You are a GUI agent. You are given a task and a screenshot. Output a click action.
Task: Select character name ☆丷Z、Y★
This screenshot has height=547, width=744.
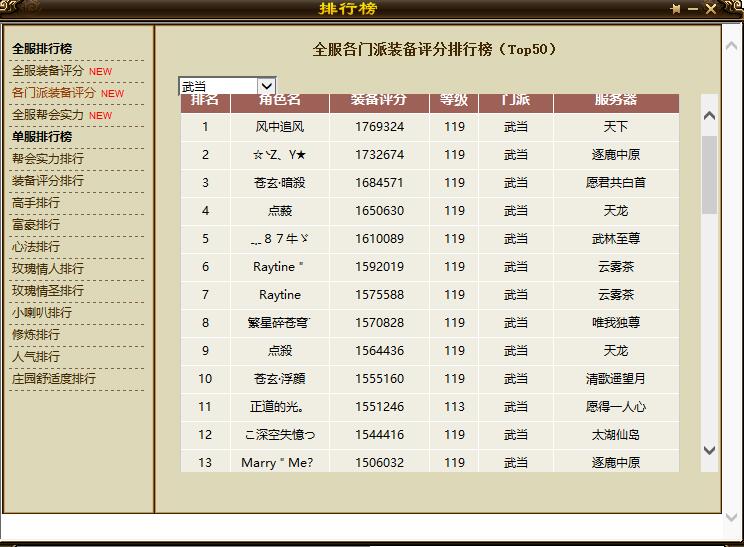[280, 155]
